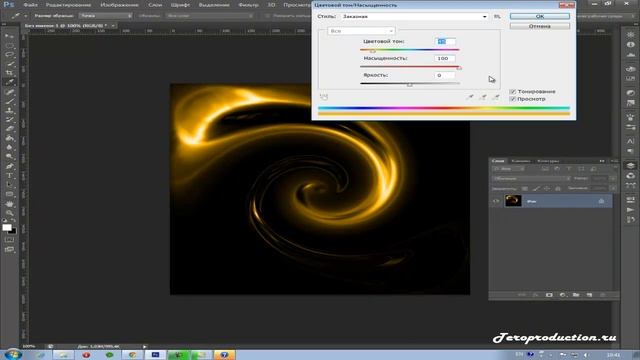The image size is (640, 360).
Task: Select the Rectangular Marquee tool
Action: (9, 45)
